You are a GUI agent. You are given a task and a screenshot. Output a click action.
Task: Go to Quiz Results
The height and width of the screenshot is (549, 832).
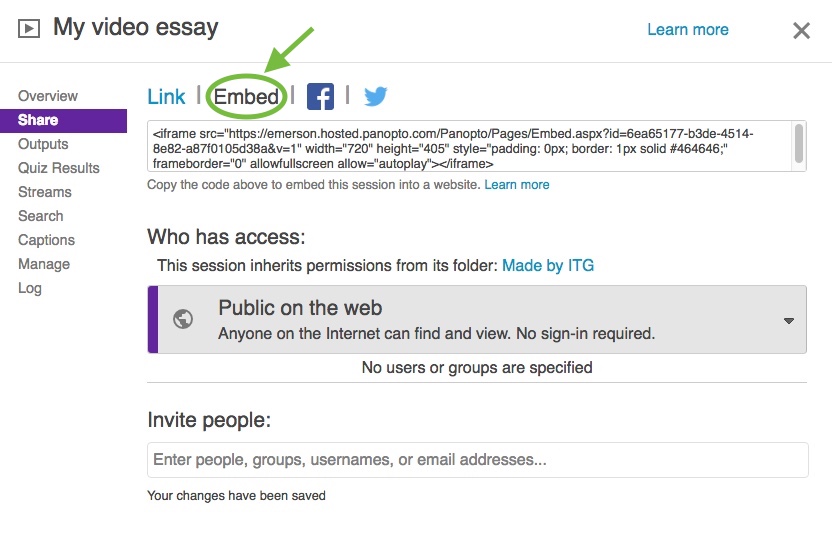click(59, 168)
